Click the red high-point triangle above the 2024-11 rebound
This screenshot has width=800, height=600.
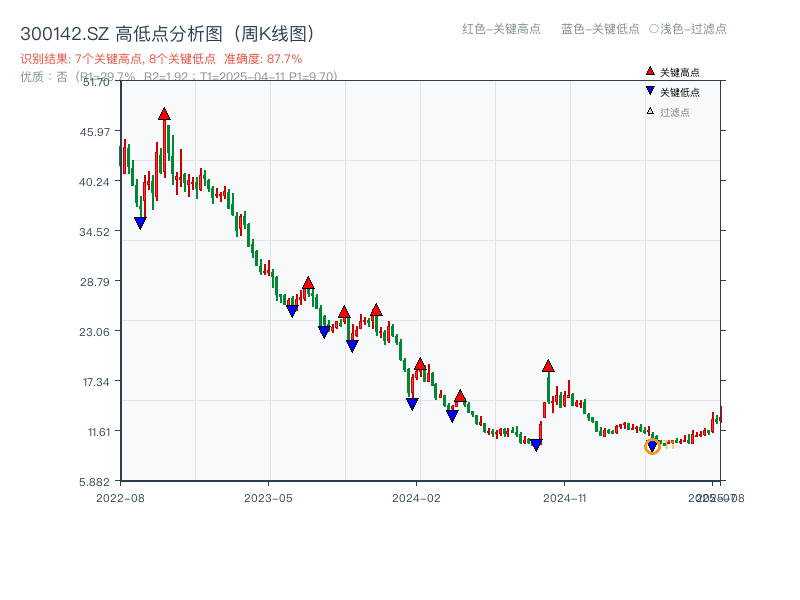click(548, 366)
